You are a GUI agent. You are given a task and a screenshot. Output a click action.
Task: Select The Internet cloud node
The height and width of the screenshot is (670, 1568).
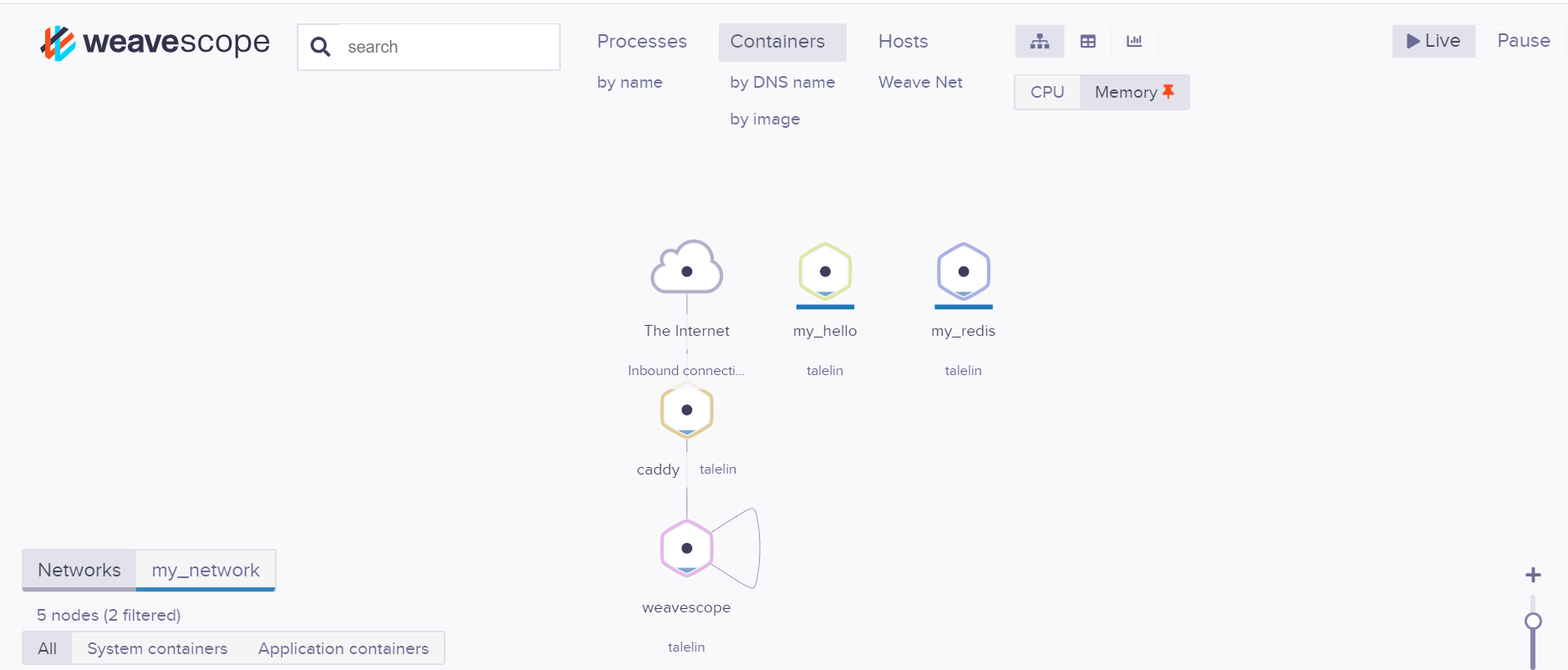pyautogui.click(x=687, y=268)
